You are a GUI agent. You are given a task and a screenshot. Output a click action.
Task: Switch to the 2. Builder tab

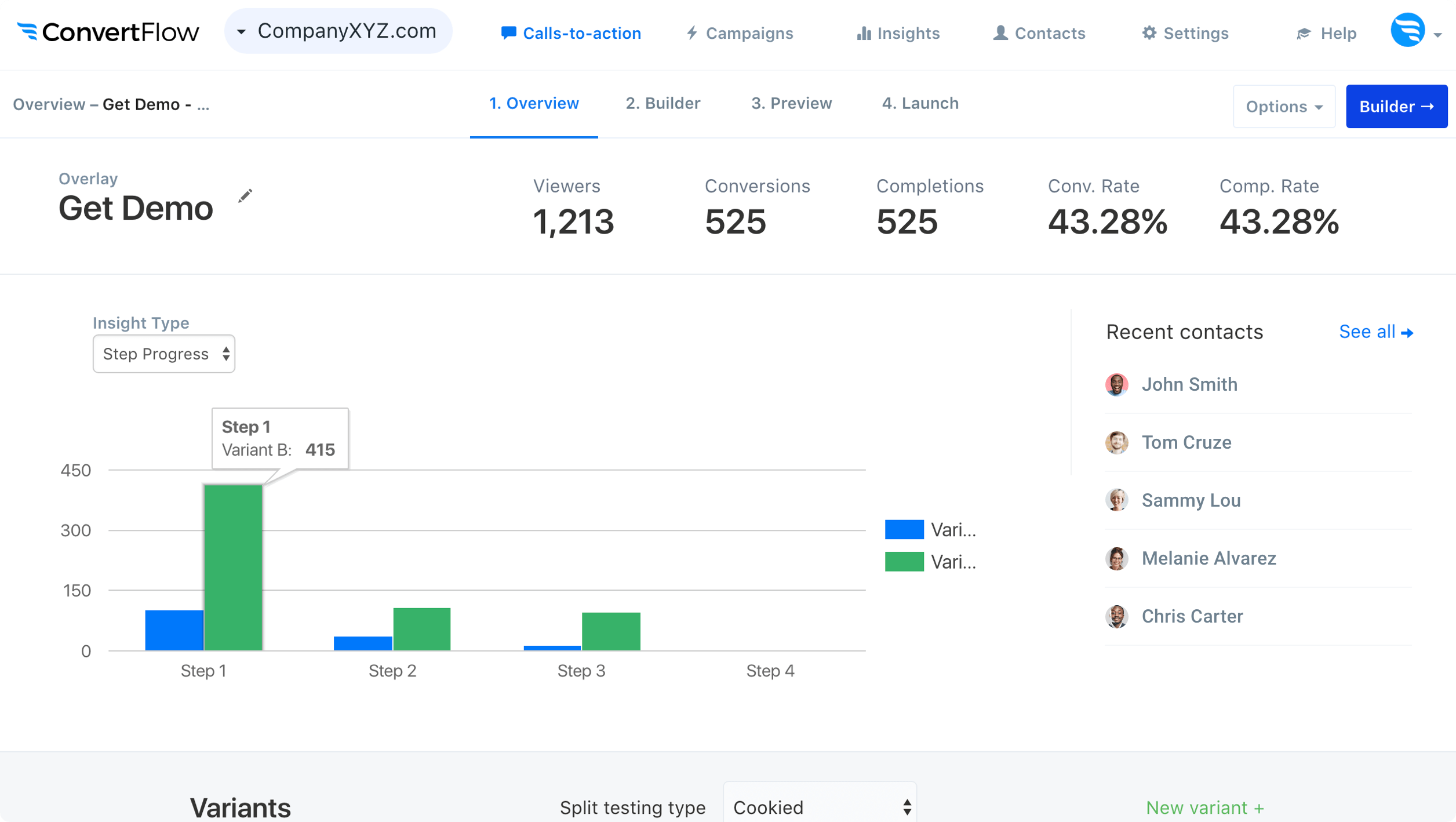663,103
